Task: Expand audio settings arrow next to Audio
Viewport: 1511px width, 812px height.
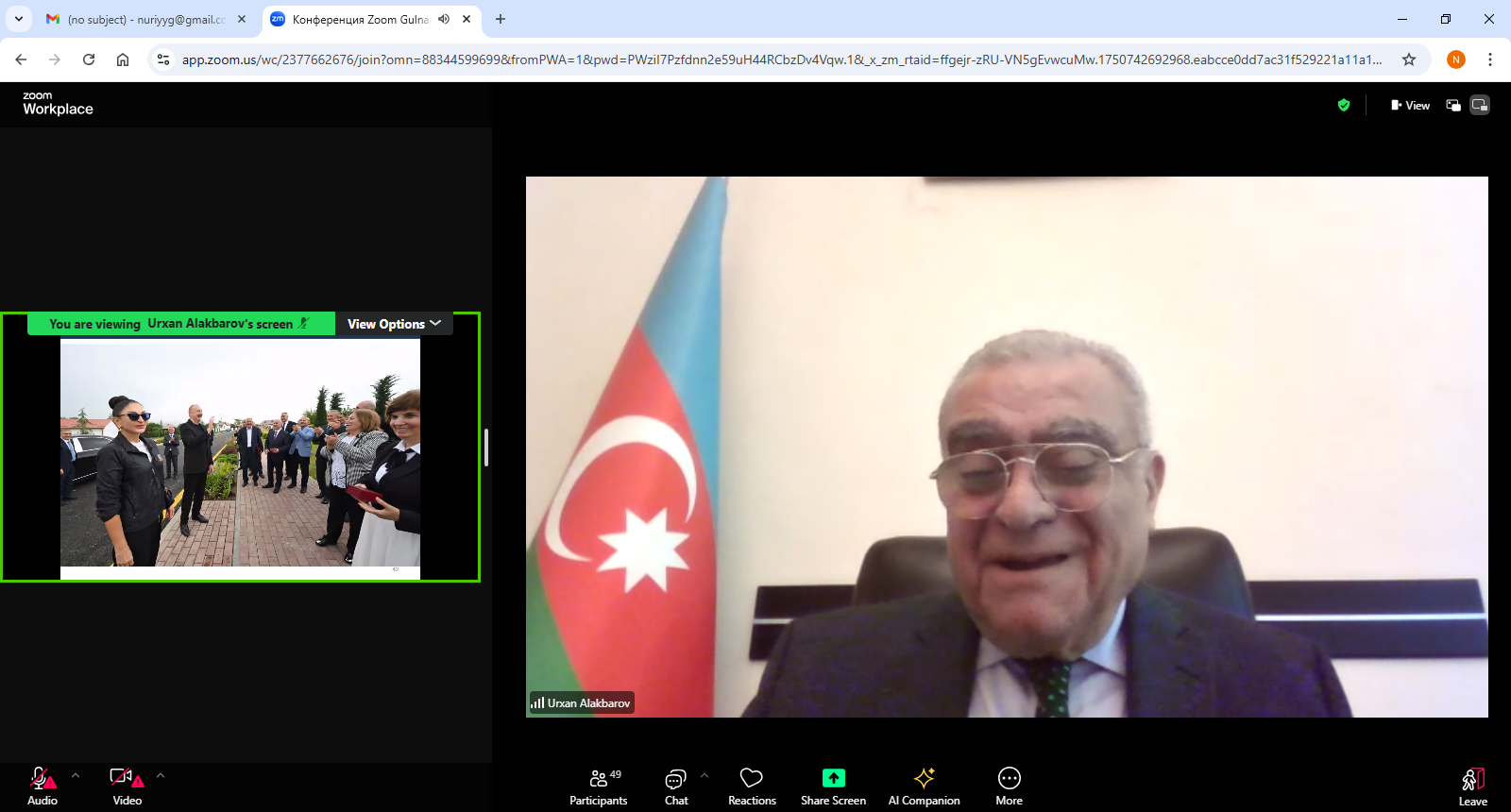Action: tap(76, 775)
